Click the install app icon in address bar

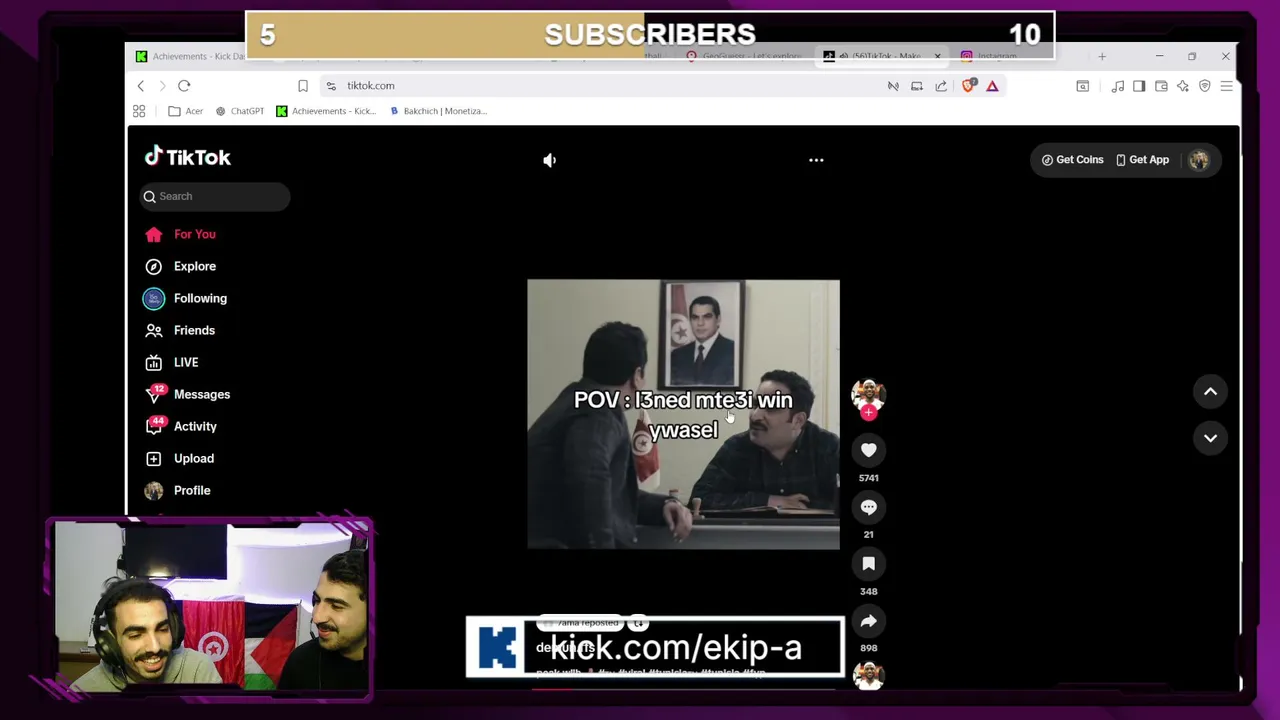(917, 86)
